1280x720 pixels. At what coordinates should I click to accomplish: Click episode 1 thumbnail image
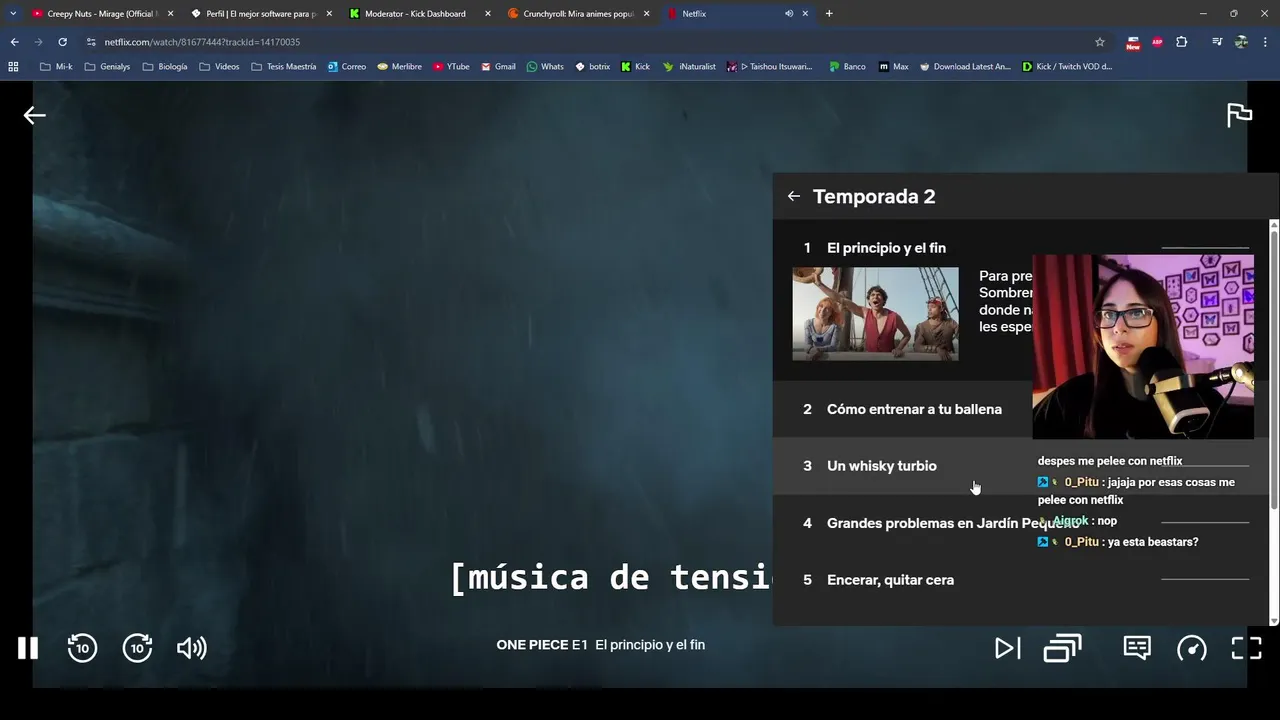pos(875,314)
